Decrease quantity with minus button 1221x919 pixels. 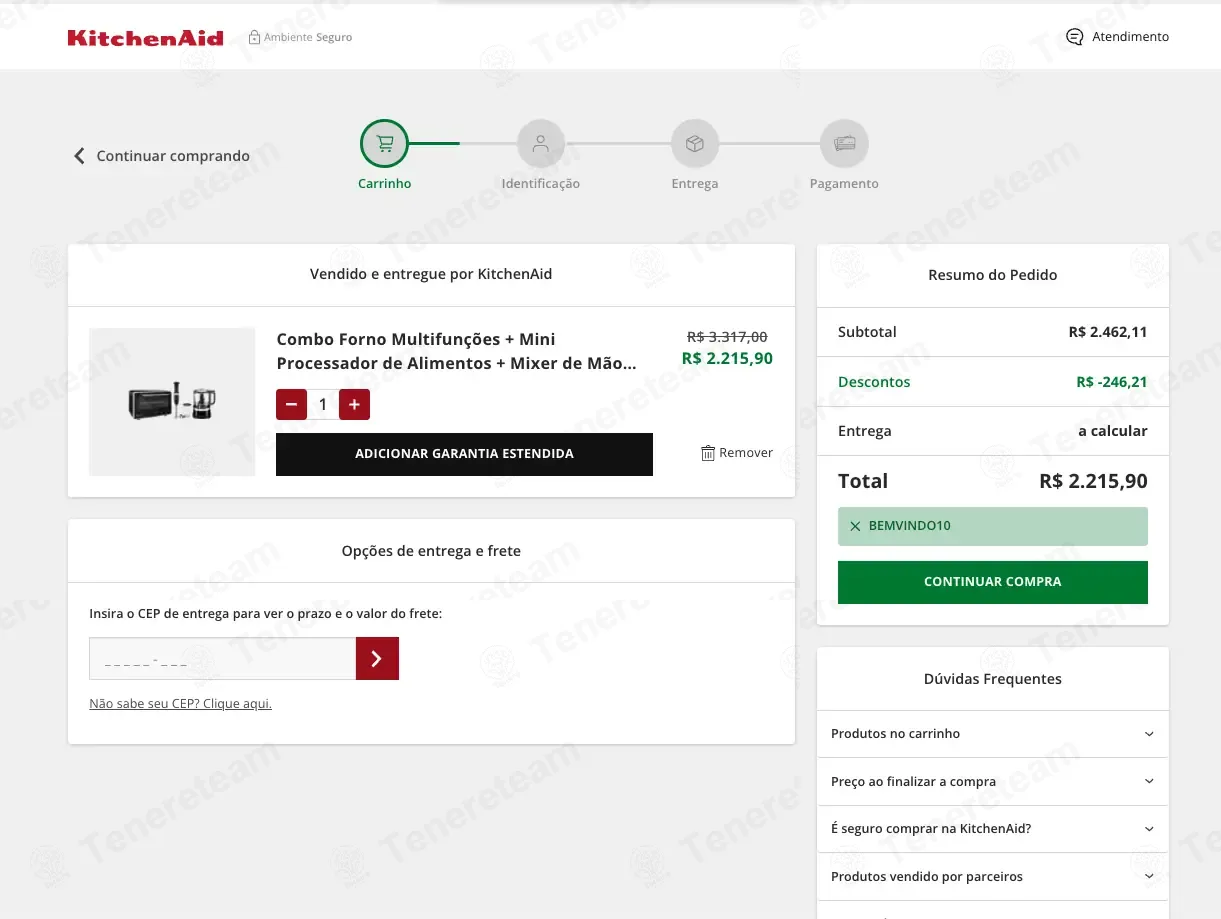291,405
